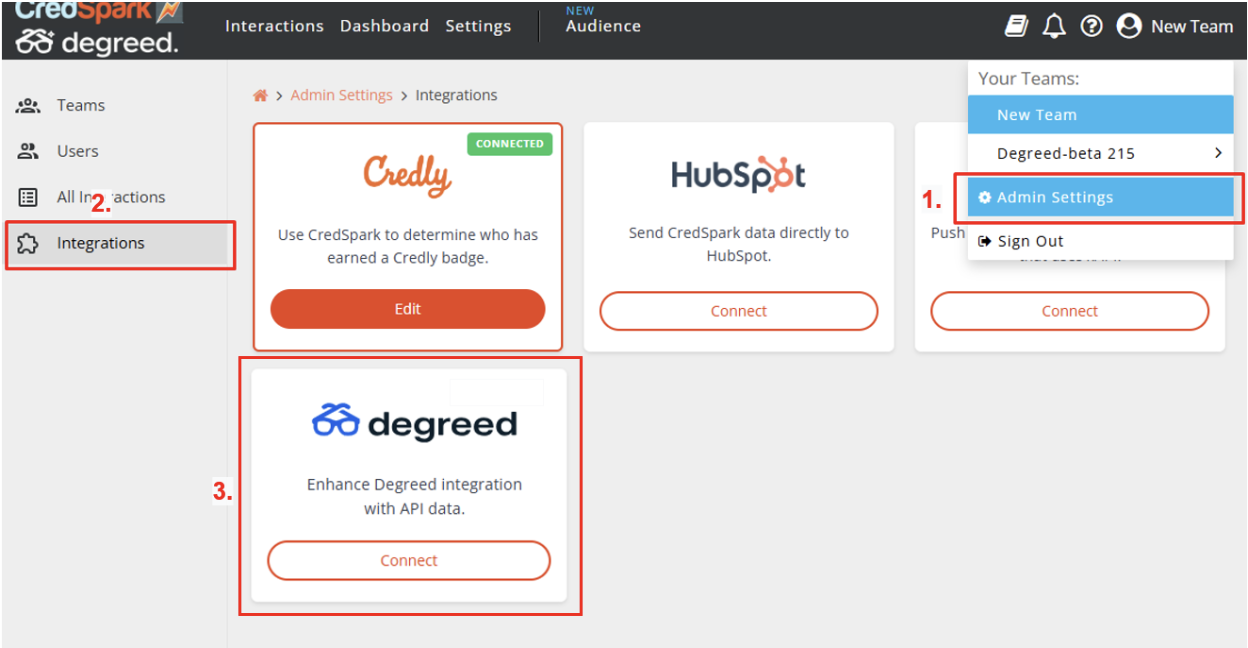The image size is (1248, 648).
Task: Open notifications bell icon
Action: coord(1054,27)
